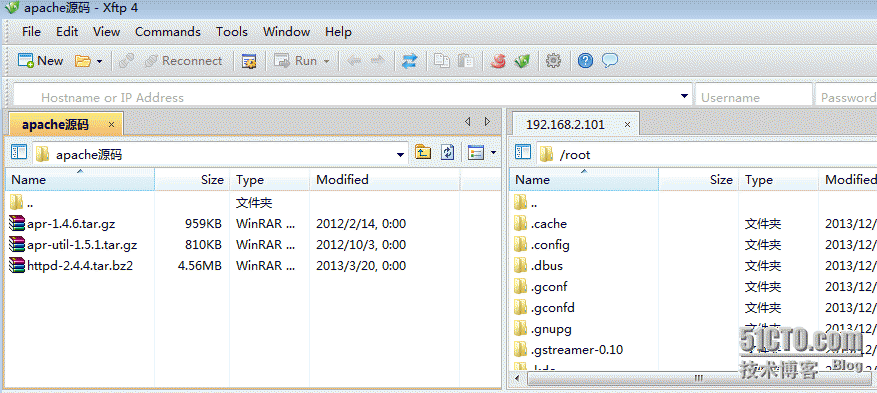Expand the local path apache源码 dropdown
The height and width of the screenshot is (393, 877).
point(400,155)
